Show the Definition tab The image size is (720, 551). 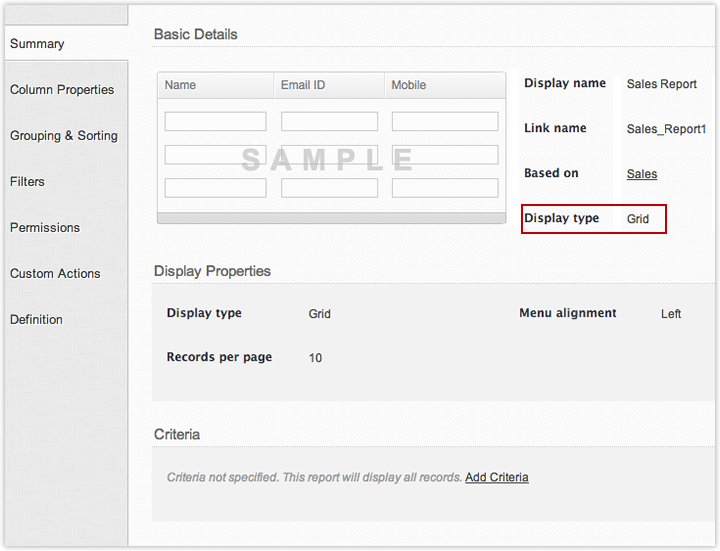36,320
